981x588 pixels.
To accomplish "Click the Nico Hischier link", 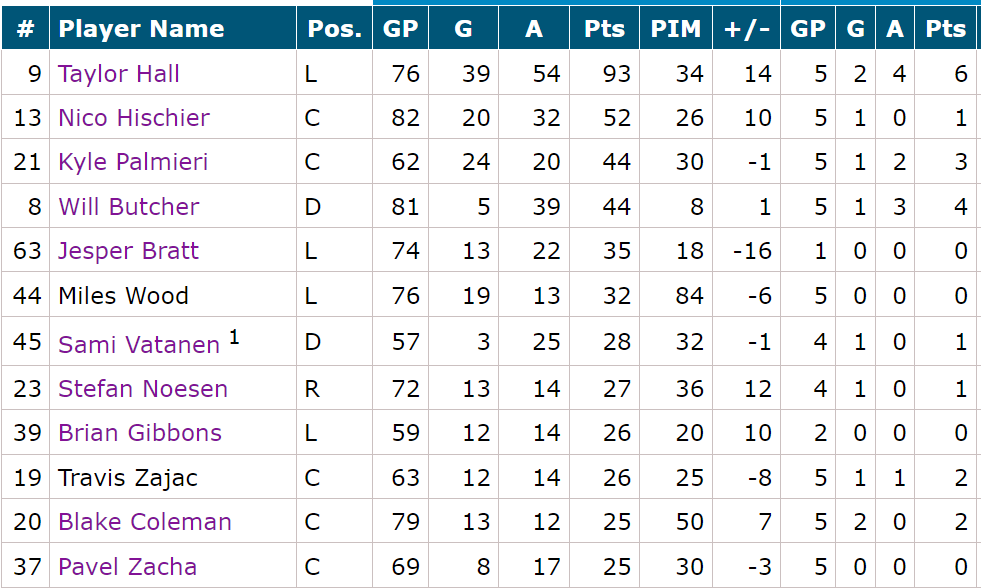I will click(134, 118).
